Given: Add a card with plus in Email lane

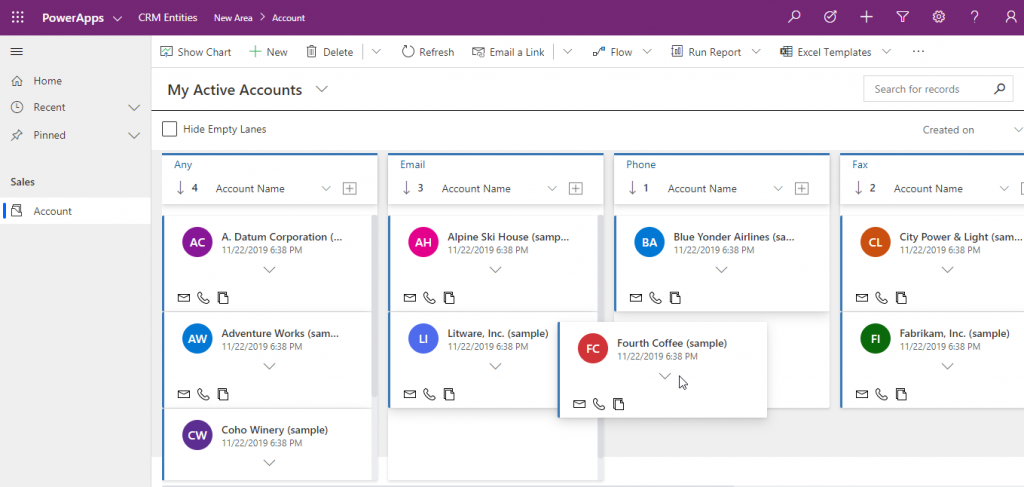Looking at the screenshot, I should coord(575,189).
